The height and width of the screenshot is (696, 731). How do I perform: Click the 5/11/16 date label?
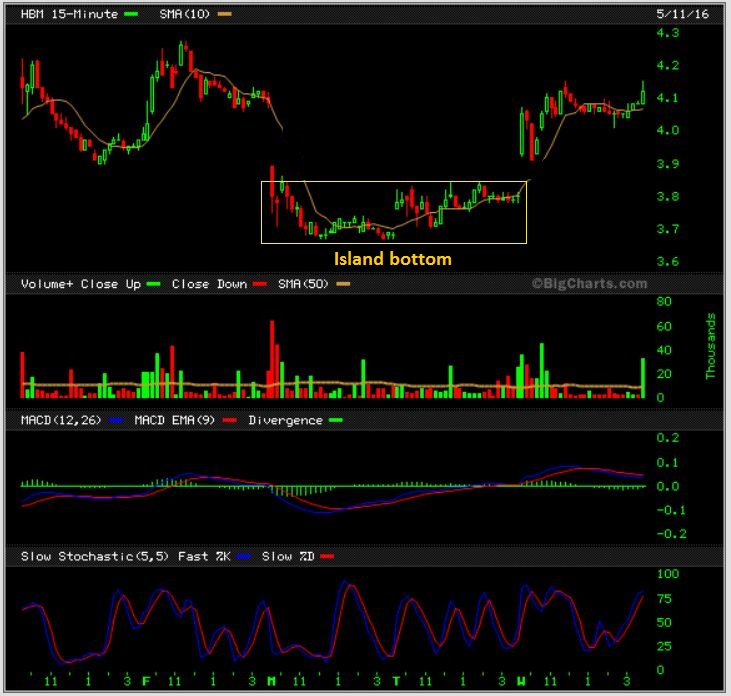point(683,14)
